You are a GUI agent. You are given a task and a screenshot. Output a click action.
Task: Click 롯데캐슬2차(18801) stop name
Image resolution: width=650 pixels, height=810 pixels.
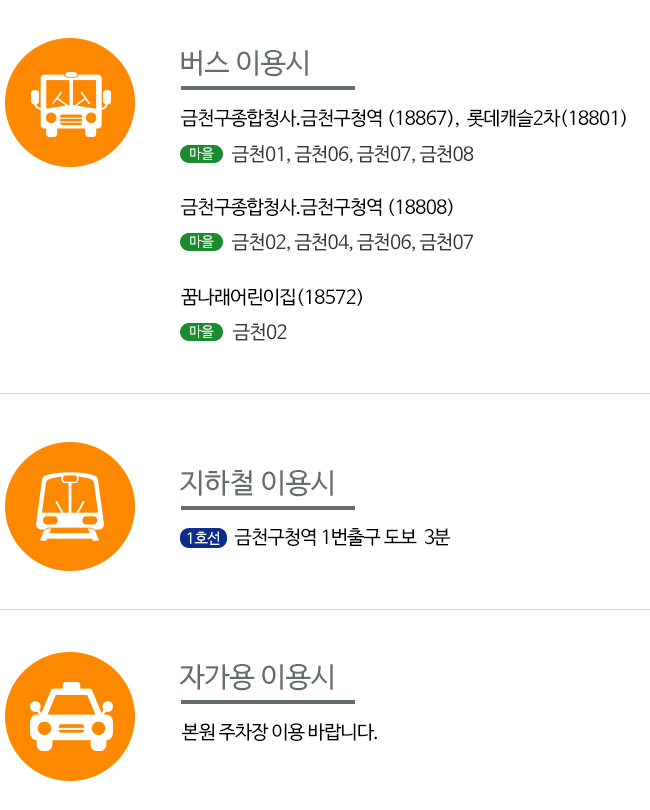546,118
